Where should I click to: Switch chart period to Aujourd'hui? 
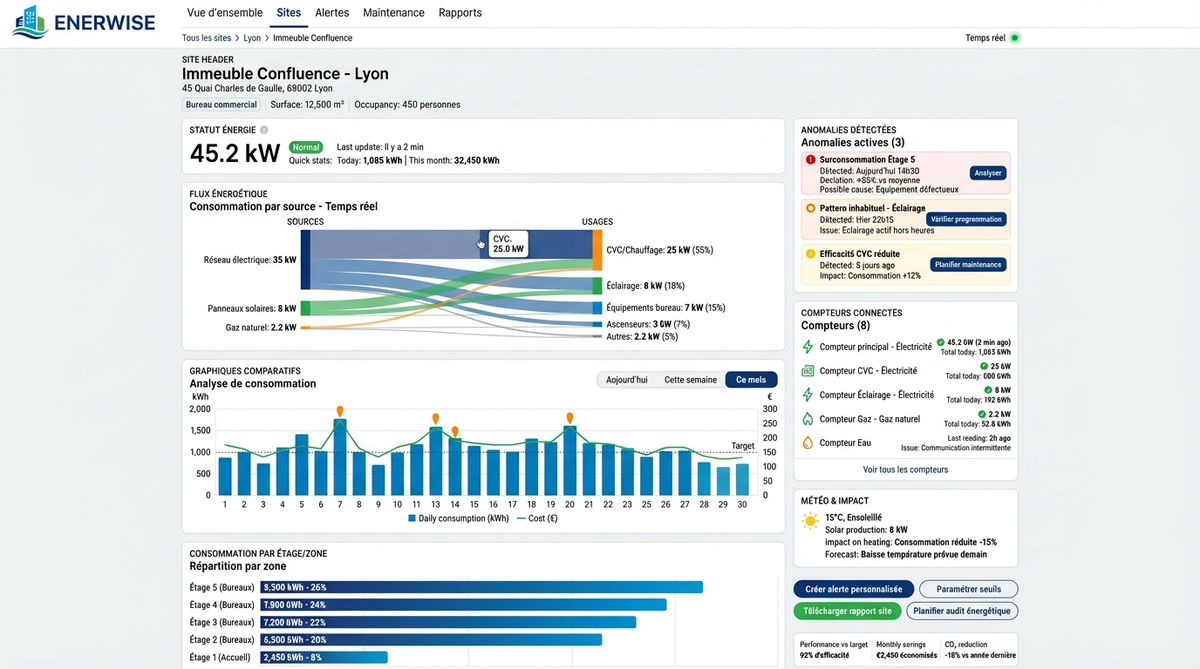click(x=627, y=380)
